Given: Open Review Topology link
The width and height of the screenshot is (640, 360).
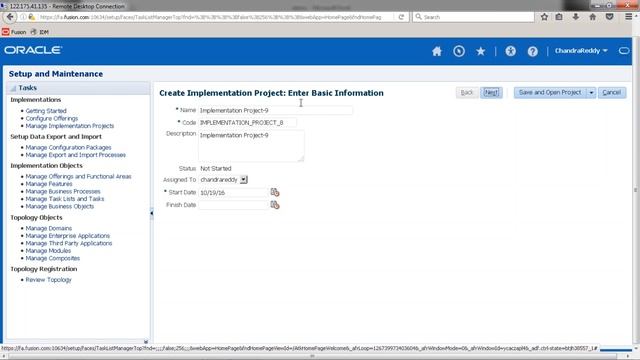Looking at the screenshot, I should point(49,280).
